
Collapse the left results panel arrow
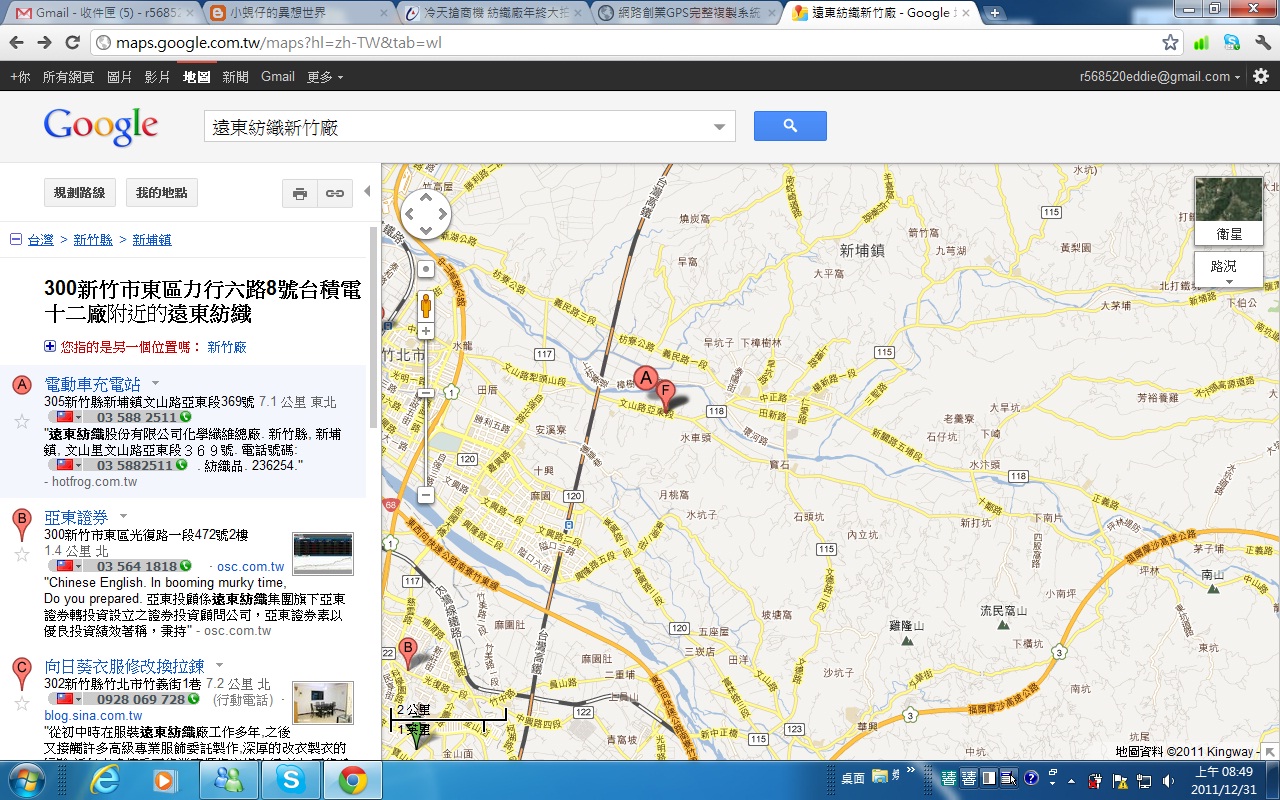(x=367, y=191)
